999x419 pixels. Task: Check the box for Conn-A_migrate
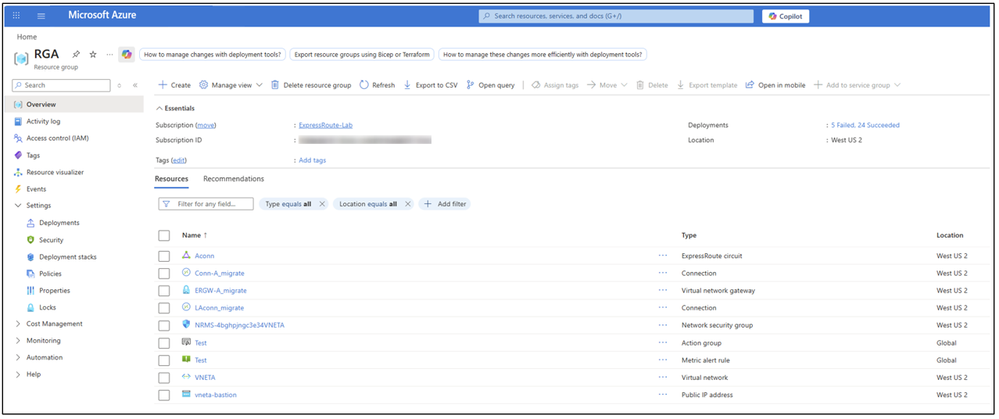click(164, 273)
